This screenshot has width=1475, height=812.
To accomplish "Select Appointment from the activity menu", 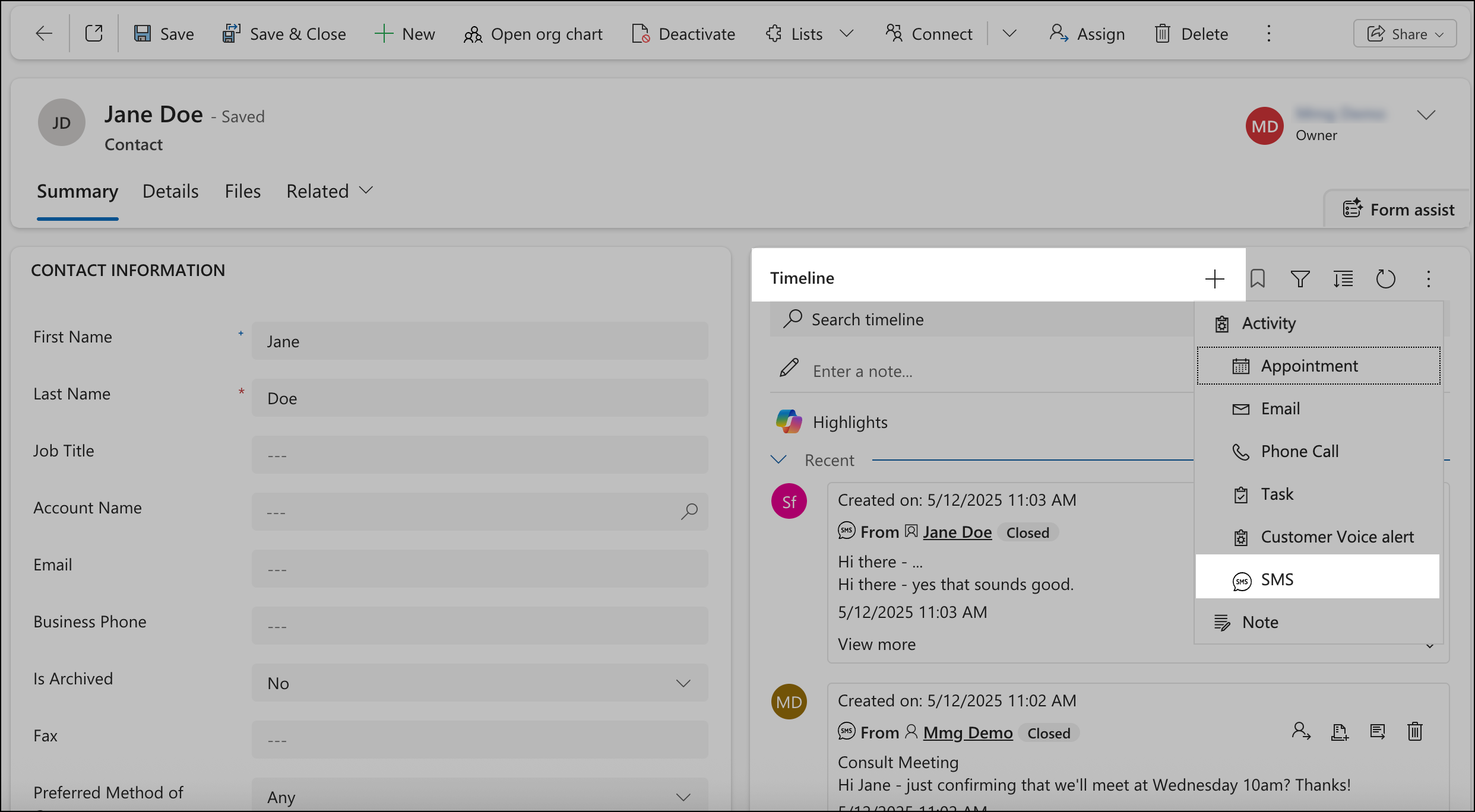I will (1309, 365).
